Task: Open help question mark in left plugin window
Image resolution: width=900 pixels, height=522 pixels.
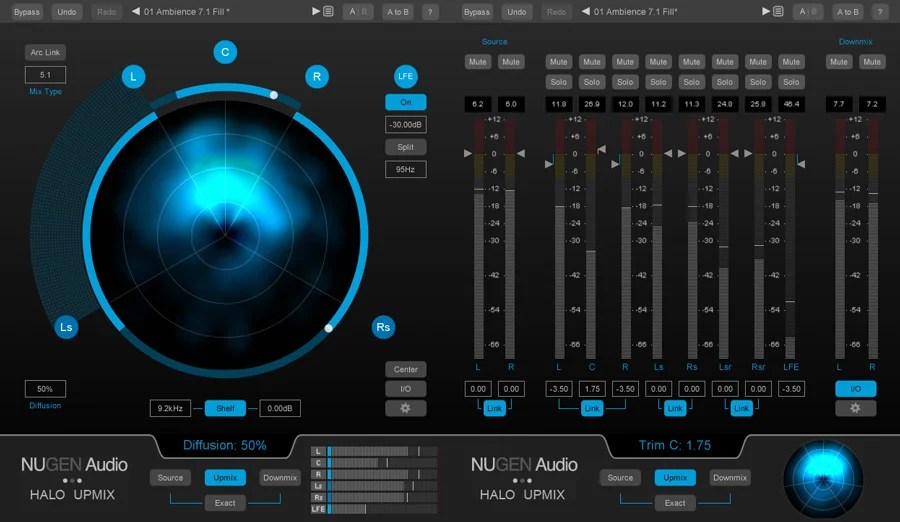Action: click(430, 11)
